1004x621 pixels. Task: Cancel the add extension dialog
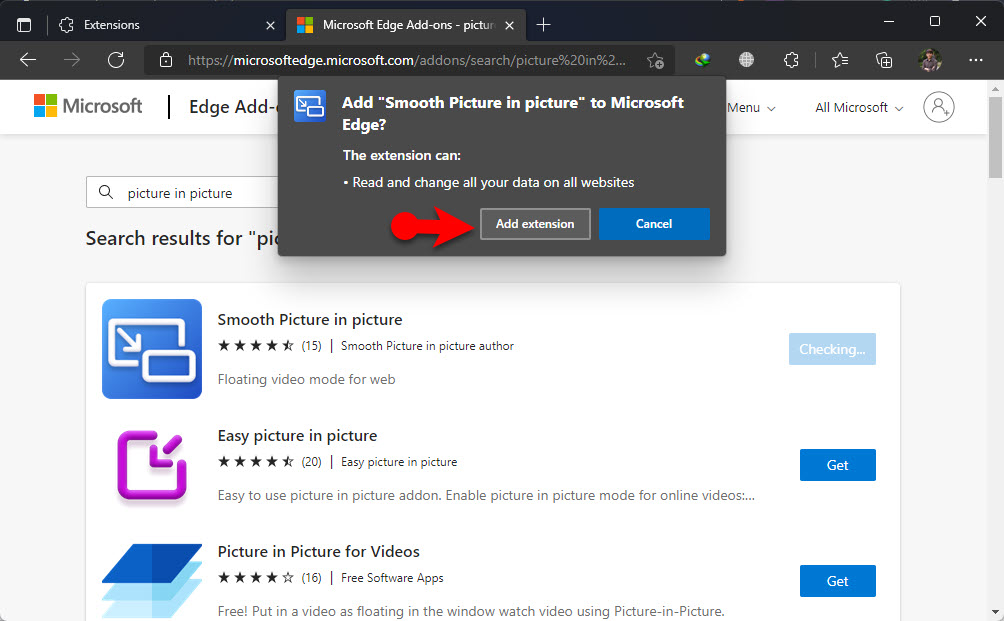pyautogui.click(x=654, y=224)
